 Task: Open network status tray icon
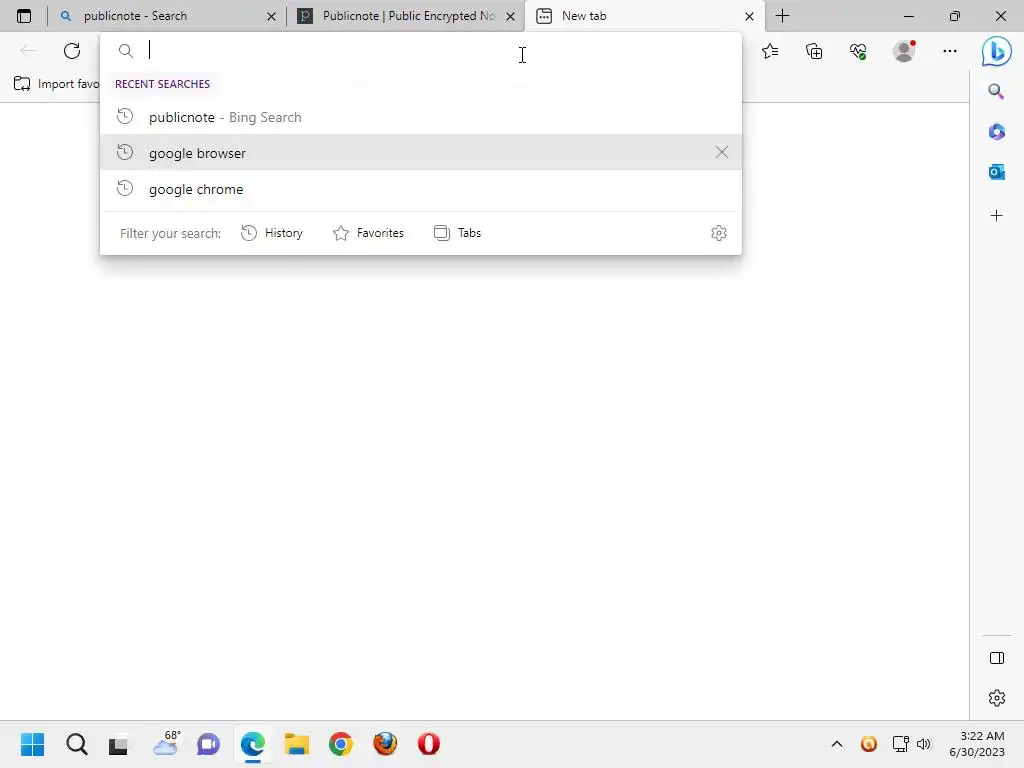pyautogui.click(x=901, y=744)
